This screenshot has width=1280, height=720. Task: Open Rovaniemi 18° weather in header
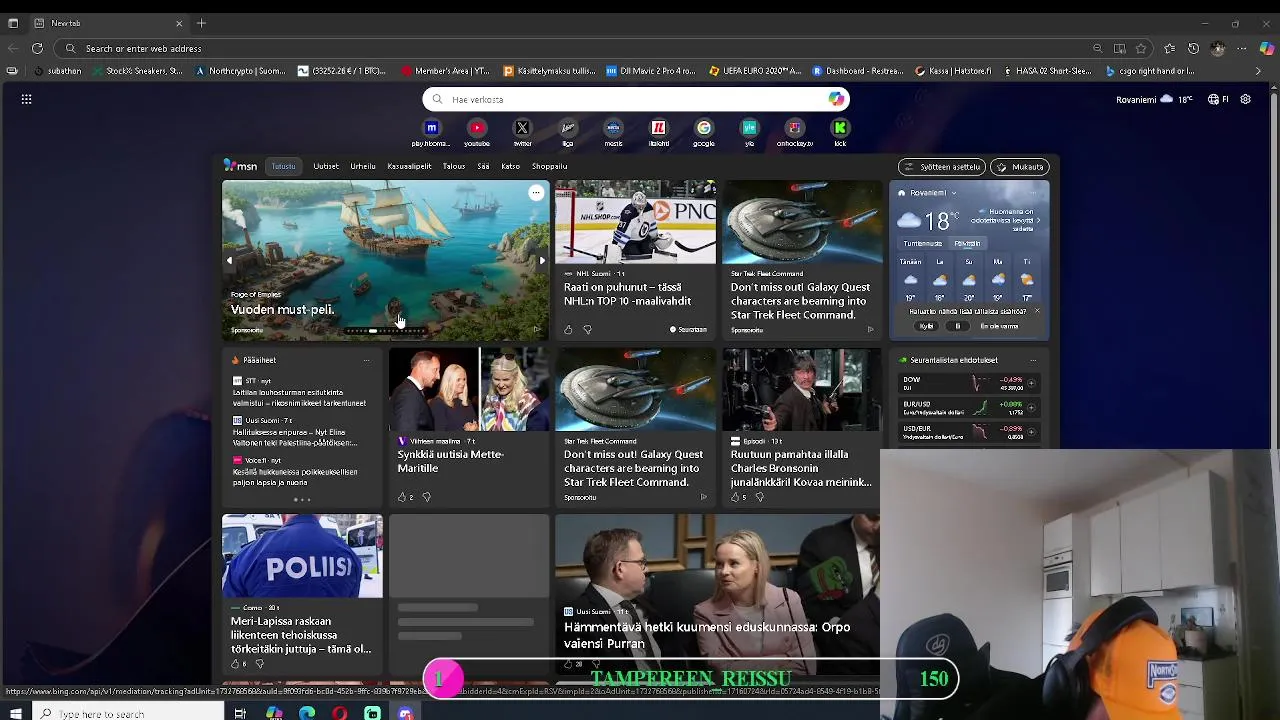1155,99
